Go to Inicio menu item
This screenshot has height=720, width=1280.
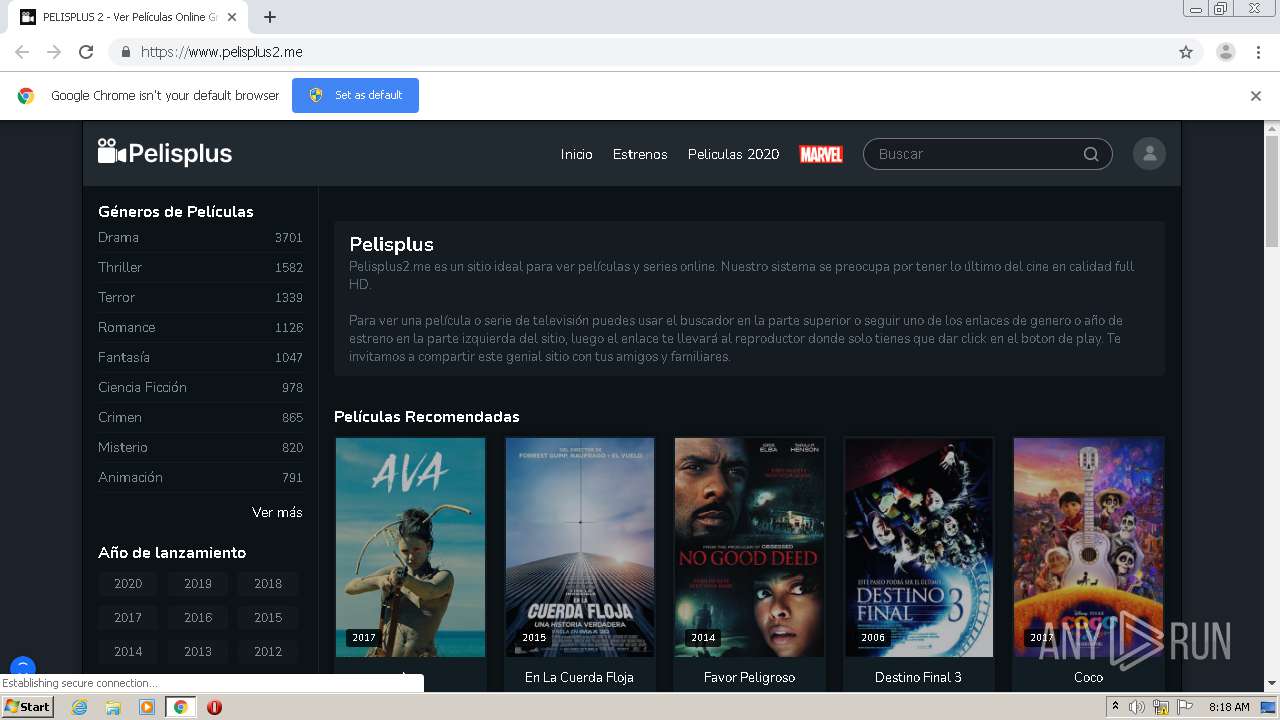point(577,154)
